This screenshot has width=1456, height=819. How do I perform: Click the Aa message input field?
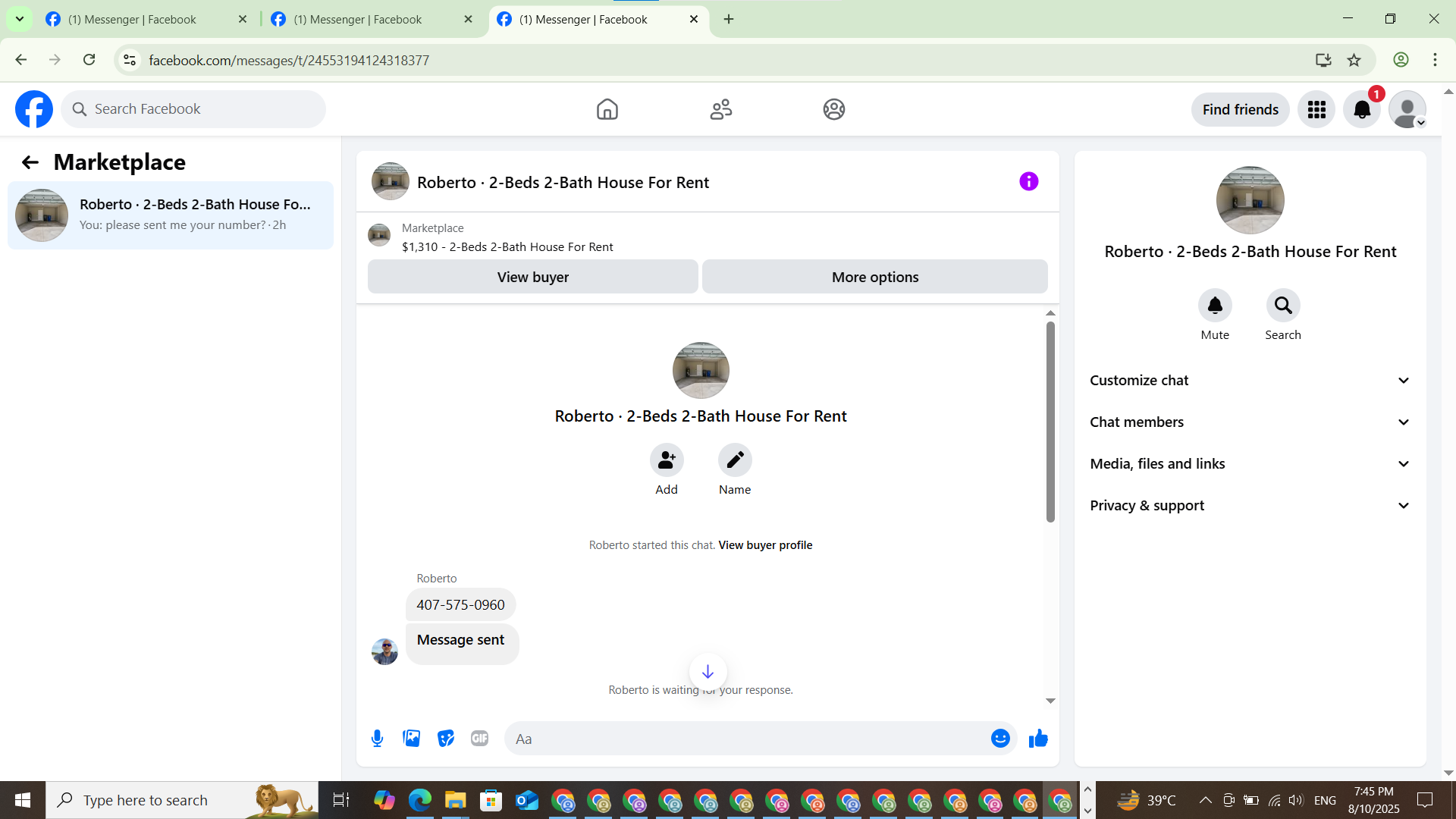point(747,739)
